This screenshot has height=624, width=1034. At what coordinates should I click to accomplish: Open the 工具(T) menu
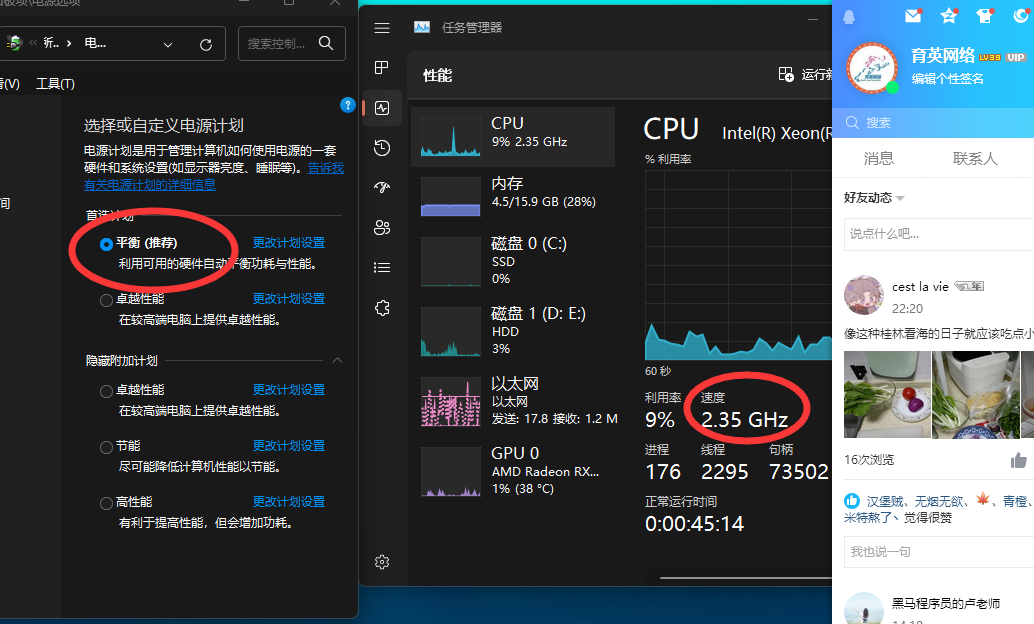pyautogui.click(x=55, y=83)
